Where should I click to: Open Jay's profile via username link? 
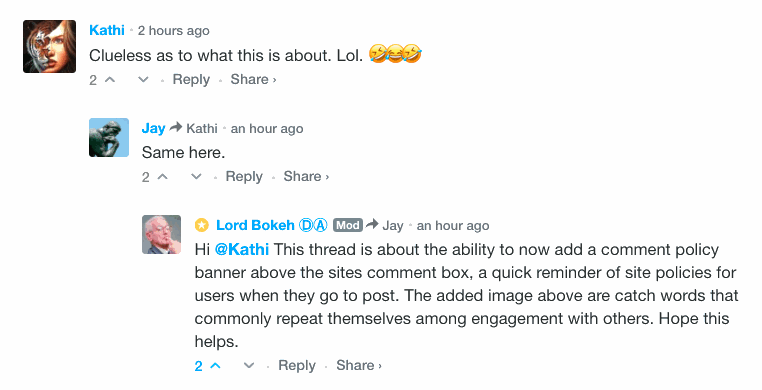point(153,129)
